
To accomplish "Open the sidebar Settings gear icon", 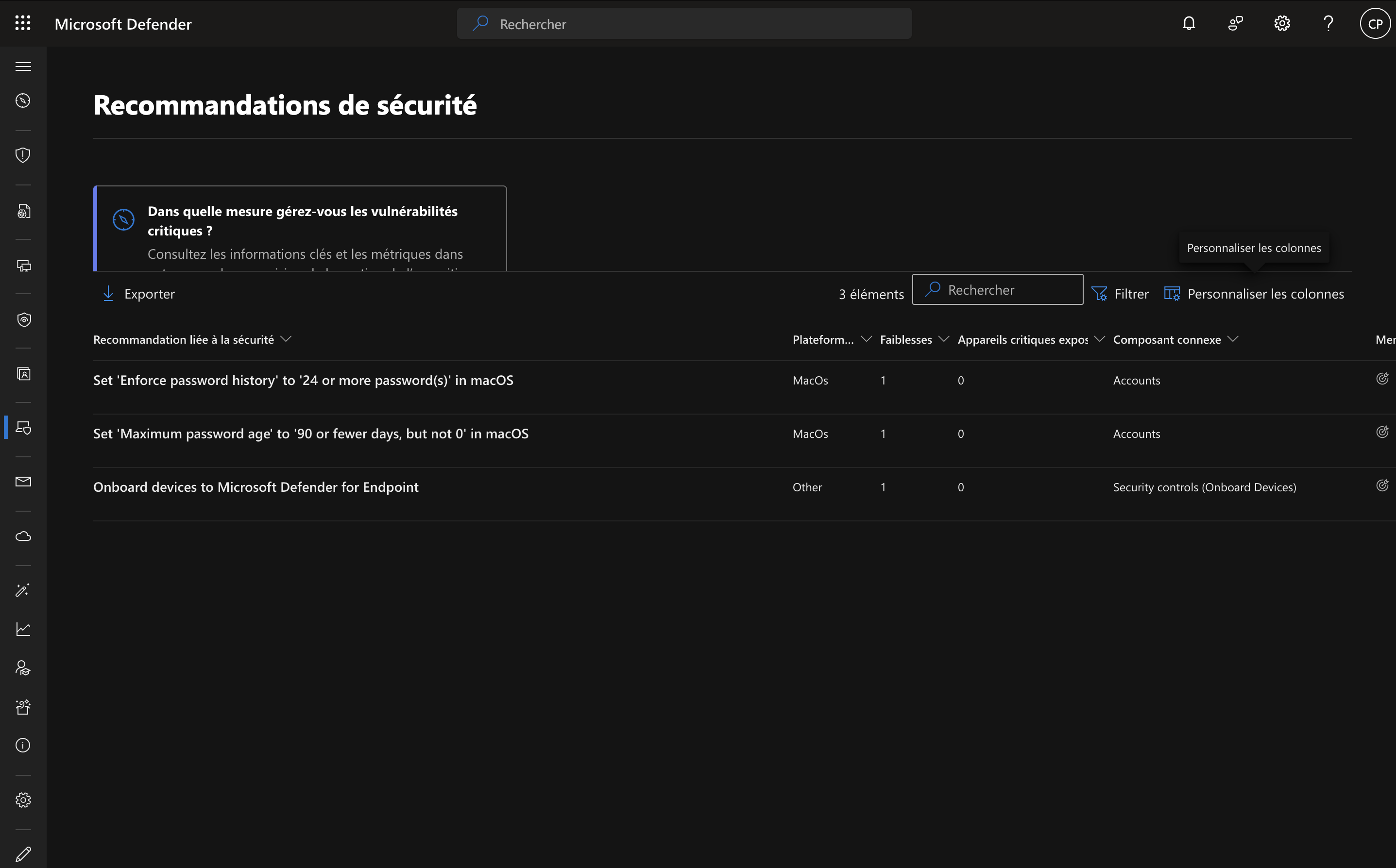I will click(x=23, y=800).
